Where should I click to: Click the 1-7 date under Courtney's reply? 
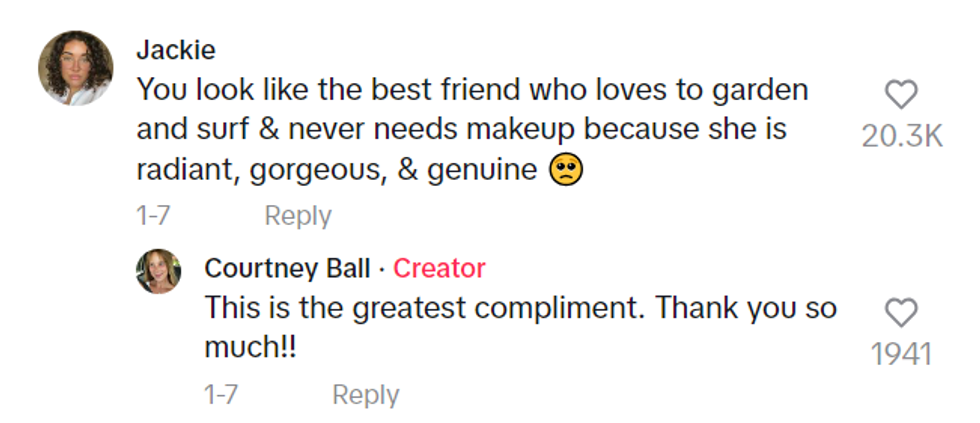220,395
